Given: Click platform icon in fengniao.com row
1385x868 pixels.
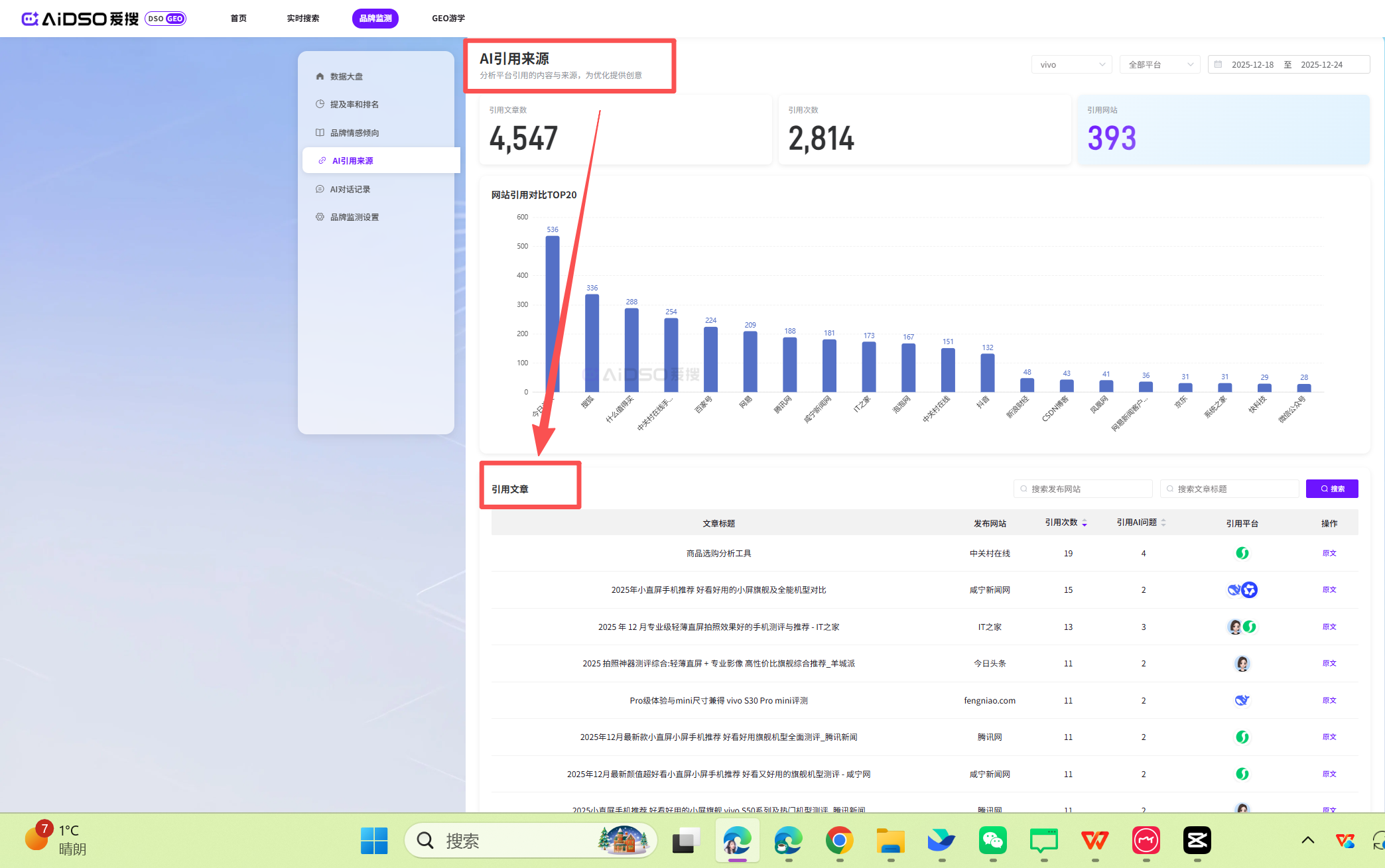Looking at the screenshot, I should (1242, 700).
